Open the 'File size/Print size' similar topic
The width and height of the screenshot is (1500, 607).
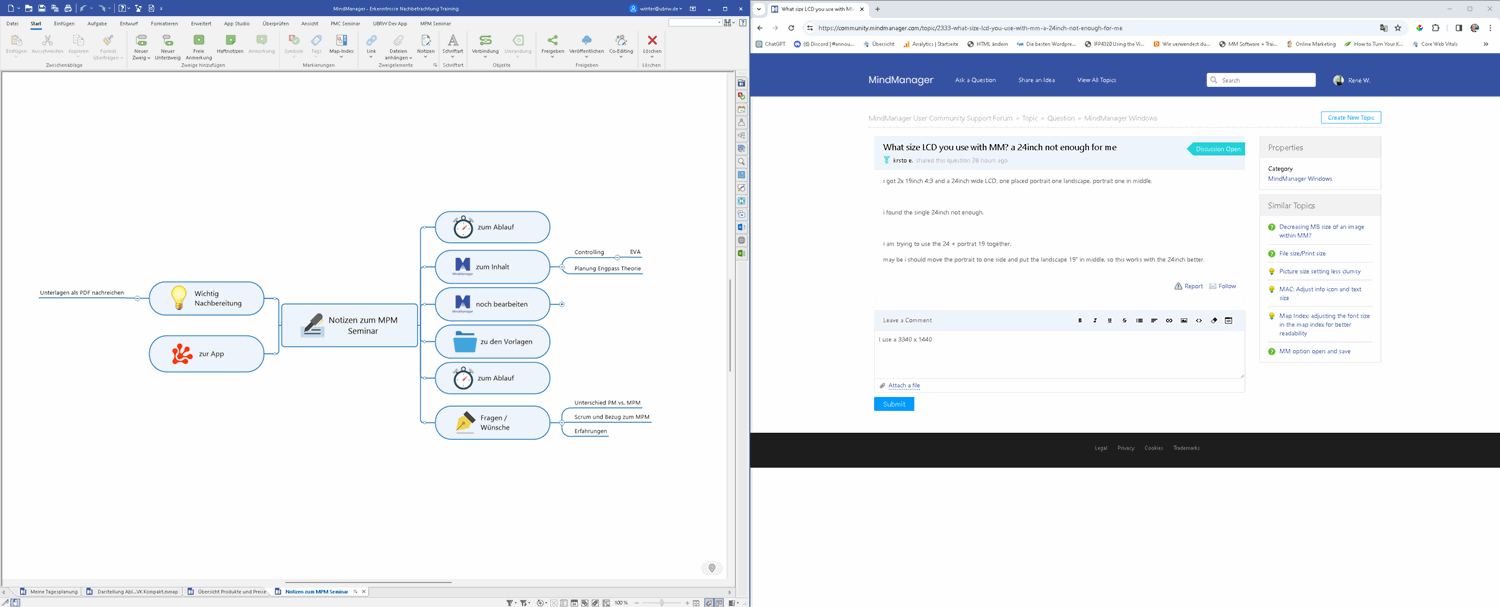(x=1302, y=254)
